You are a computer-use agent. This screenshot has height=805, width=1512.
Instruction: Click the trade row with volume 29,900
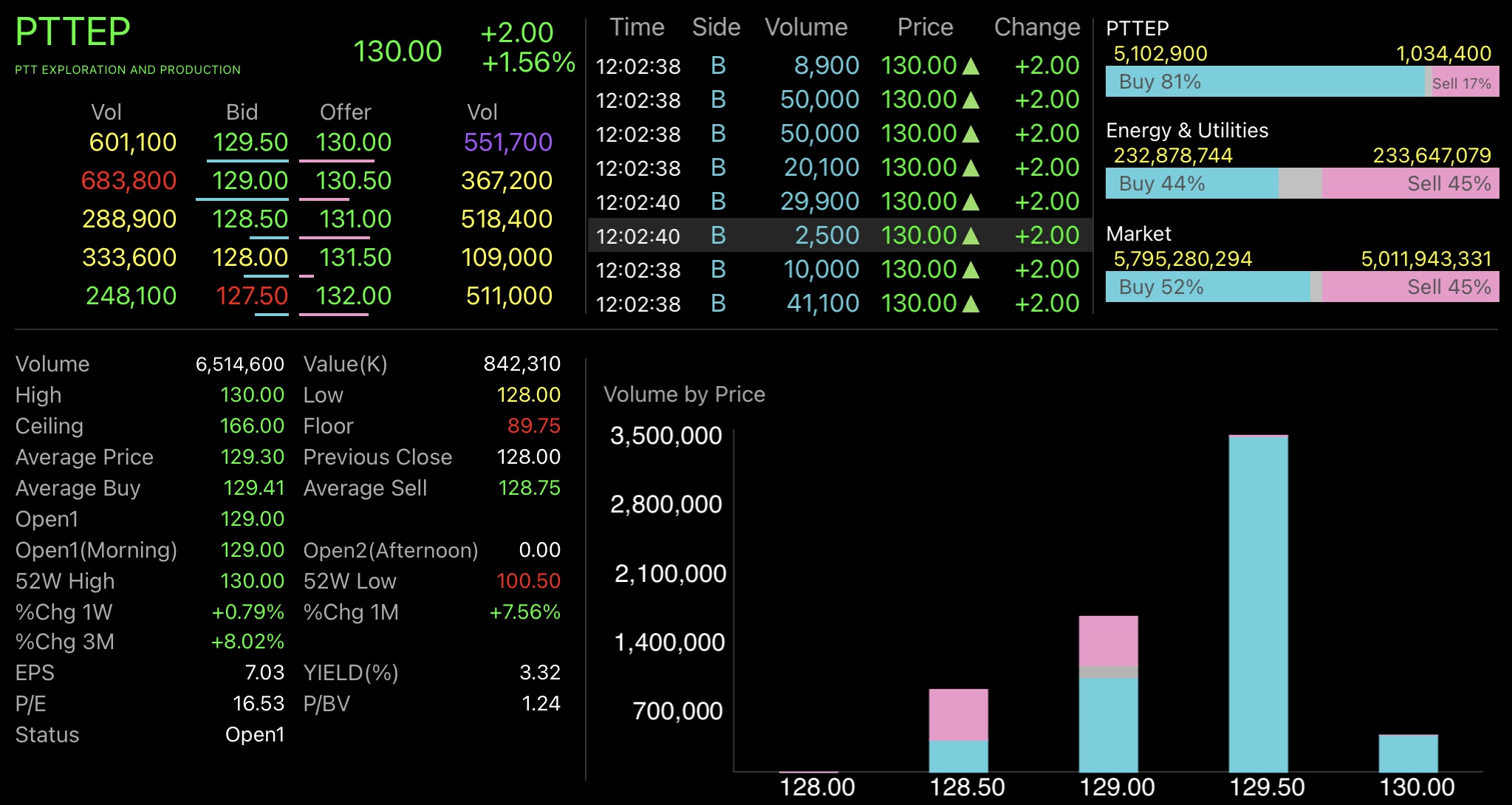pyautogui.click(x=840, y=201)
